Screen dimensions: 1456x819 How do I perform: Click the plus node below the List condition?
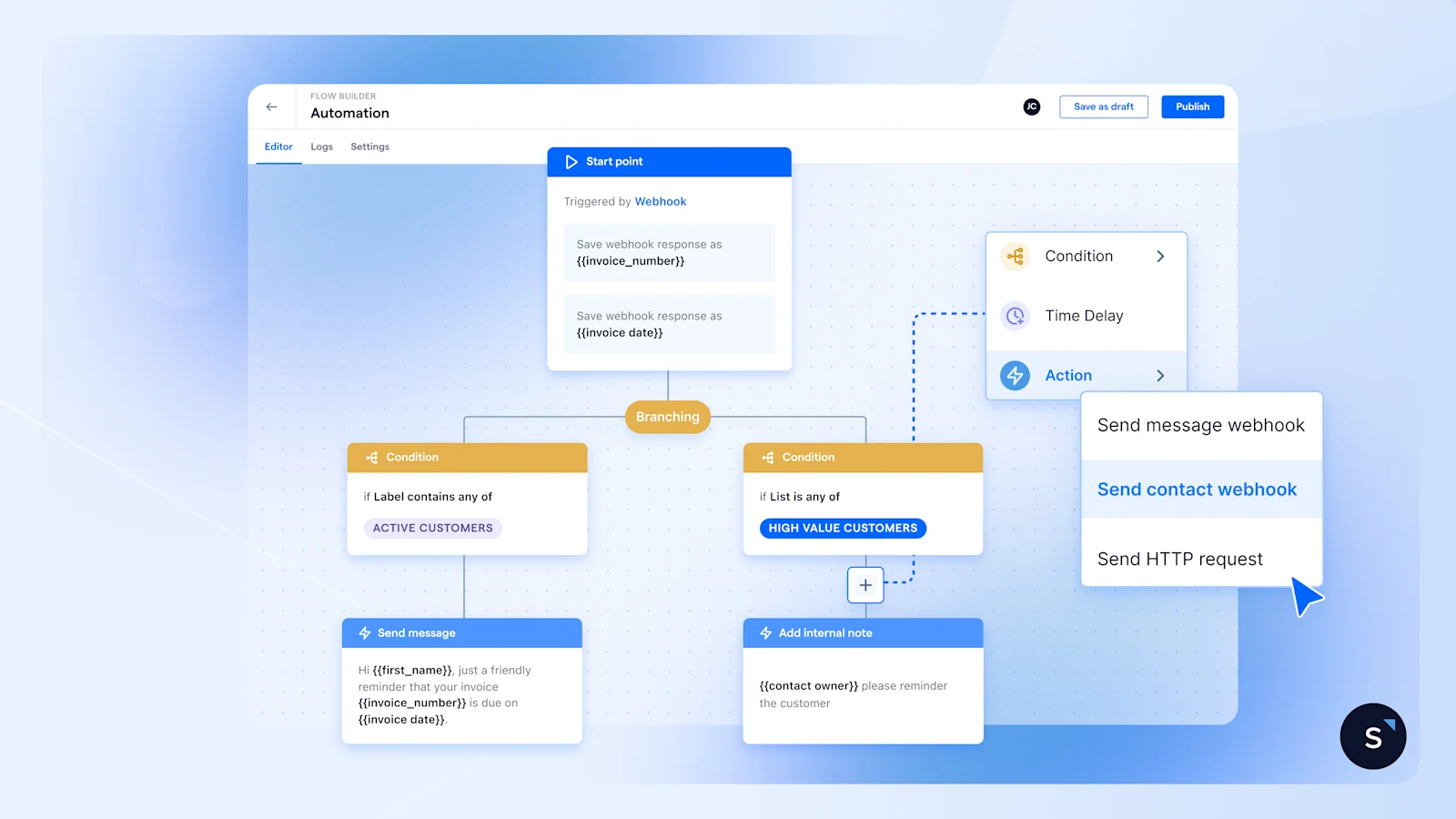click(864, 585)
